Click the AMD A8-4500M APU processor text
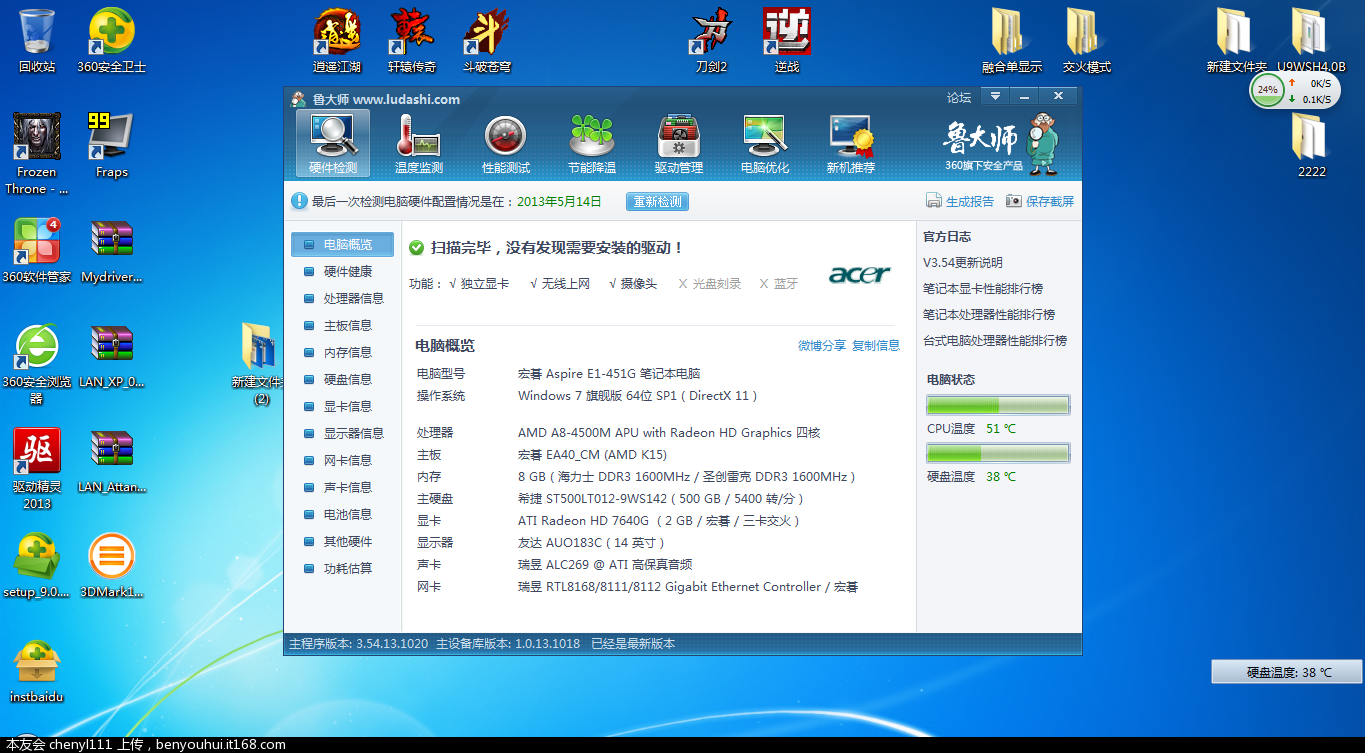The width and height of the screenshot is (1365, 753). (x=669, y=432)
